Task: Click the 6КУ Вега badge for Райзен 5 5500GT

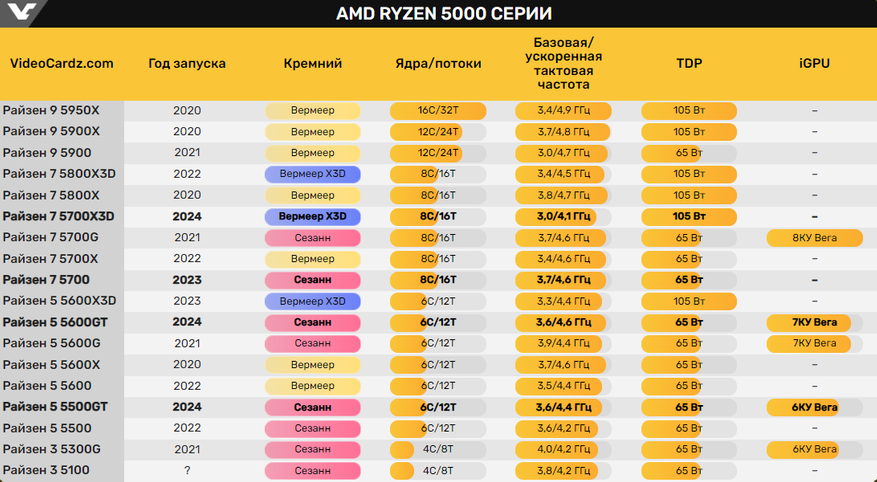Action: point(814,407)
